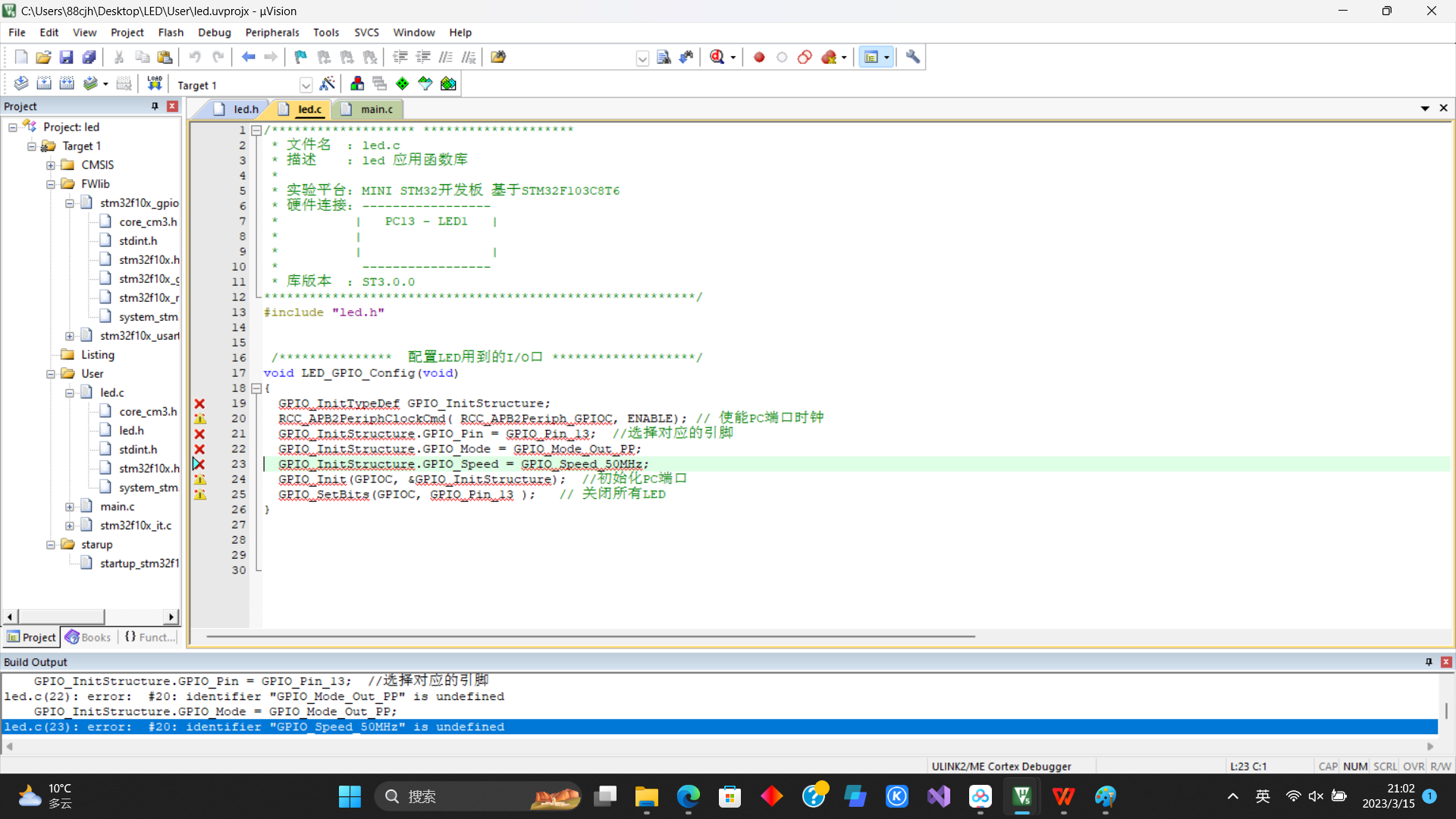
Task: Open Microsoft Edge from taskbar
Action: [689, 796]
